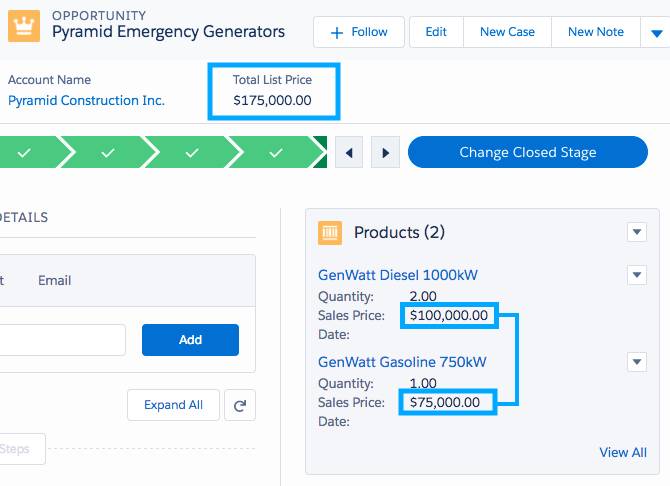
Task: Open the more actions dropdown after New Note
Action: click(x=656, y=32)
